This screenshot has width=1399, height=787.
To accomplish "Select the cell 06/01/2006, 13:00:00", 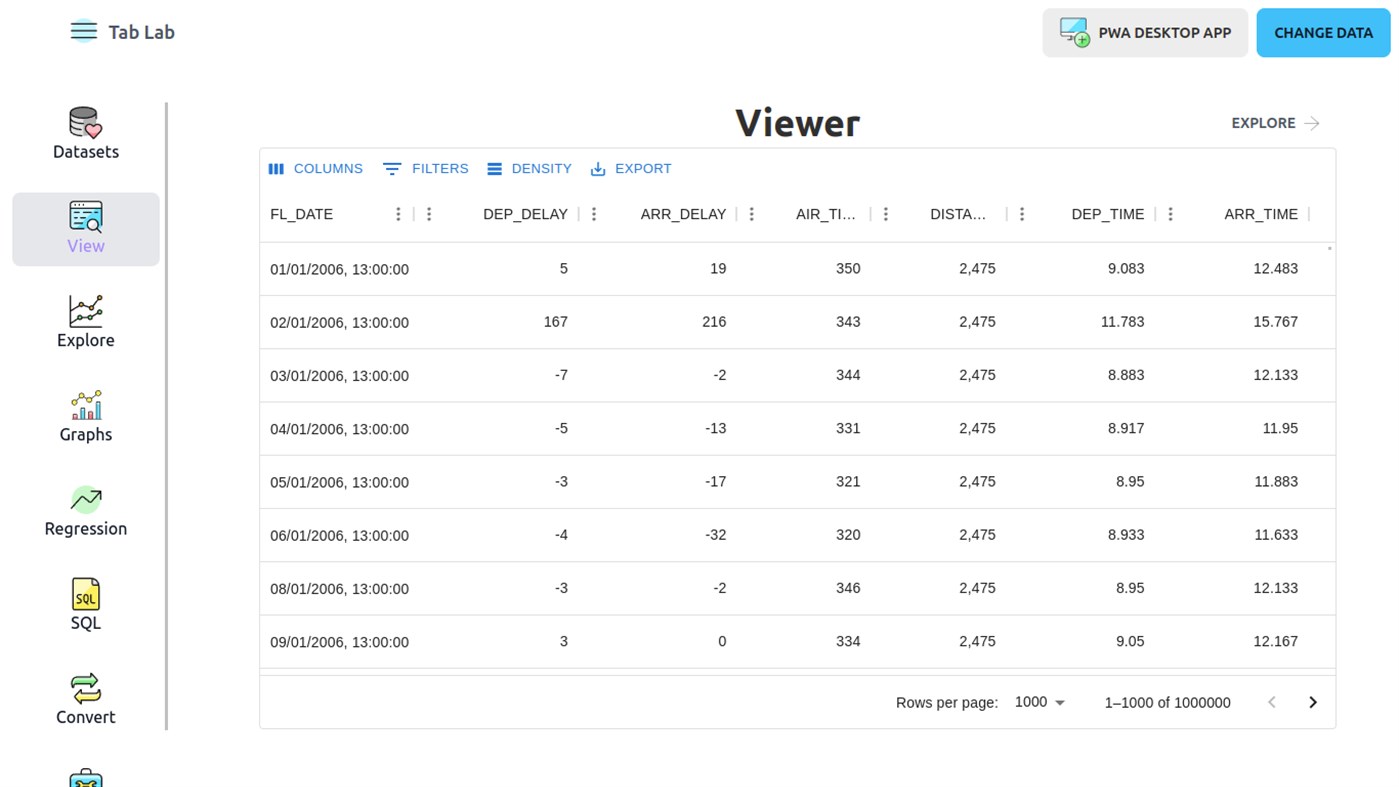I will [339, 535].
